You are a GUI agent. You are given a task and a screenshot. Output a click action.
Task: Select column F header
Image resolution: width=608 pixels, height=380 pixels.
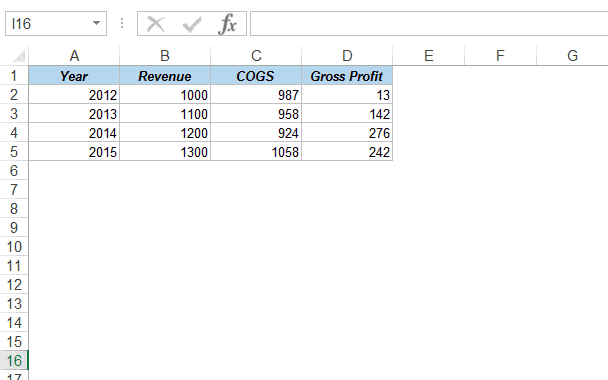(x=501, y=56)
